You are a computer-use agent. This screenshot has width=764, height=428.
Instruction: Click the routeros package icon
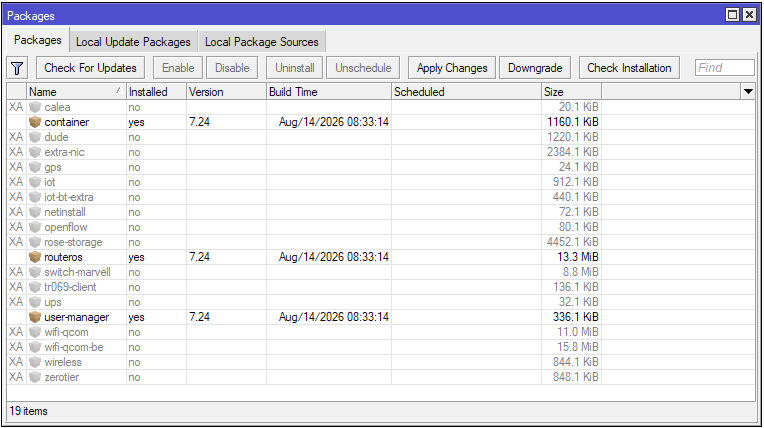tap(35, 257)
